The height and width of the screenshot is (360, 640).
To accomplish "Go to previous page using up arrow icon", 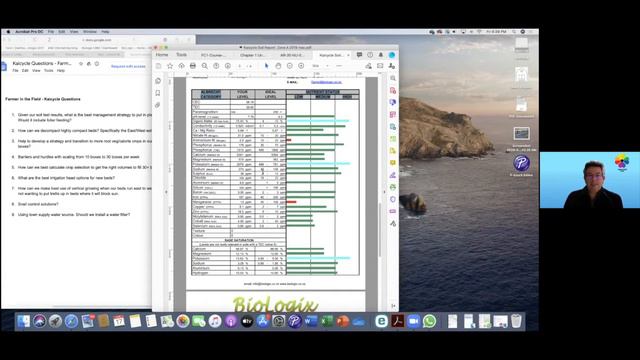I will tap(216, 66).
